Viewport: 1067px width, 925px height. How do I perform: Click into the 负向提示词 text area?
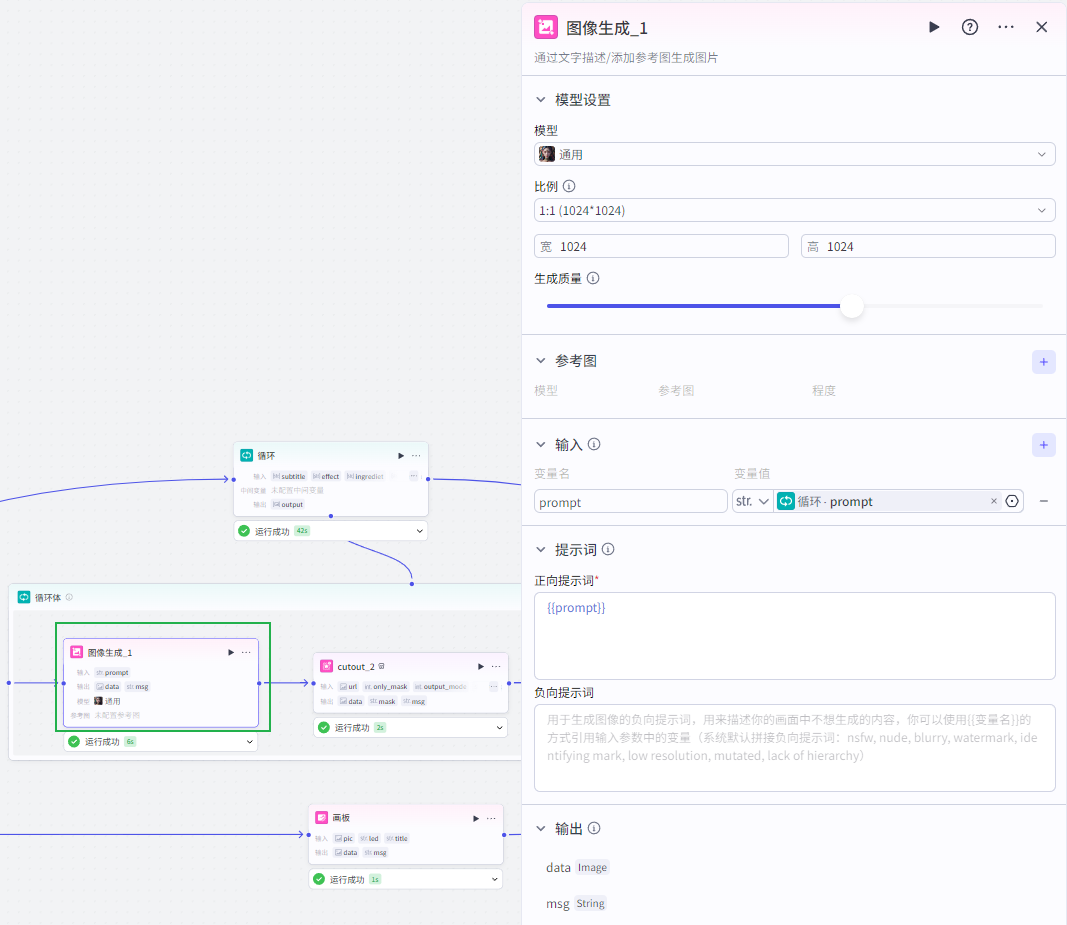click(x=795, y=748)
